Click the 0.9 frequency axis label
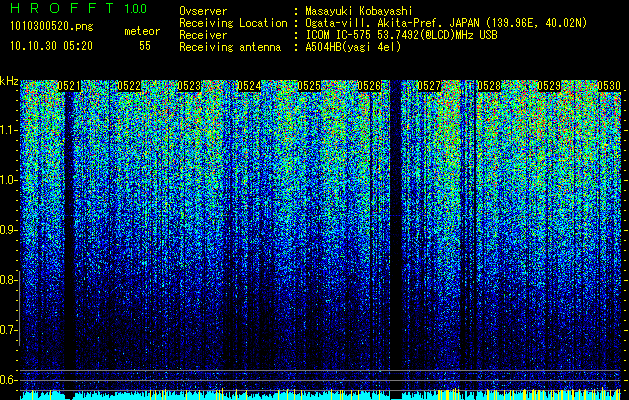The width and height of the screenshot is (629, 400). (7, 230)
